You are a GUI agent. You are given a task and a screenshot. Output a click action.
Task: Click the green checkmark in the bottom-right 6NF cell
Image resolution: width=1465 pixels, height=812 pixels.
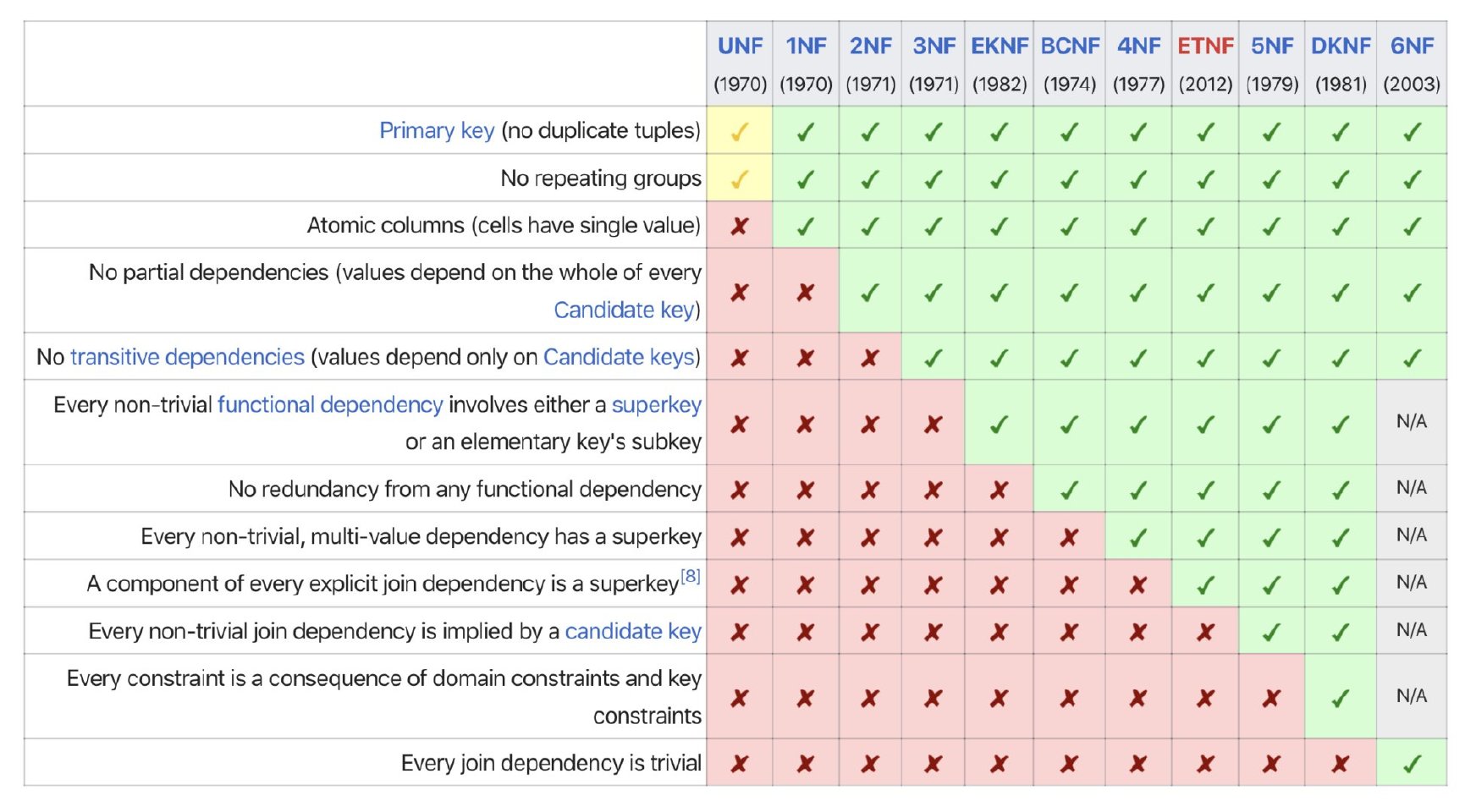(1411, 764)
